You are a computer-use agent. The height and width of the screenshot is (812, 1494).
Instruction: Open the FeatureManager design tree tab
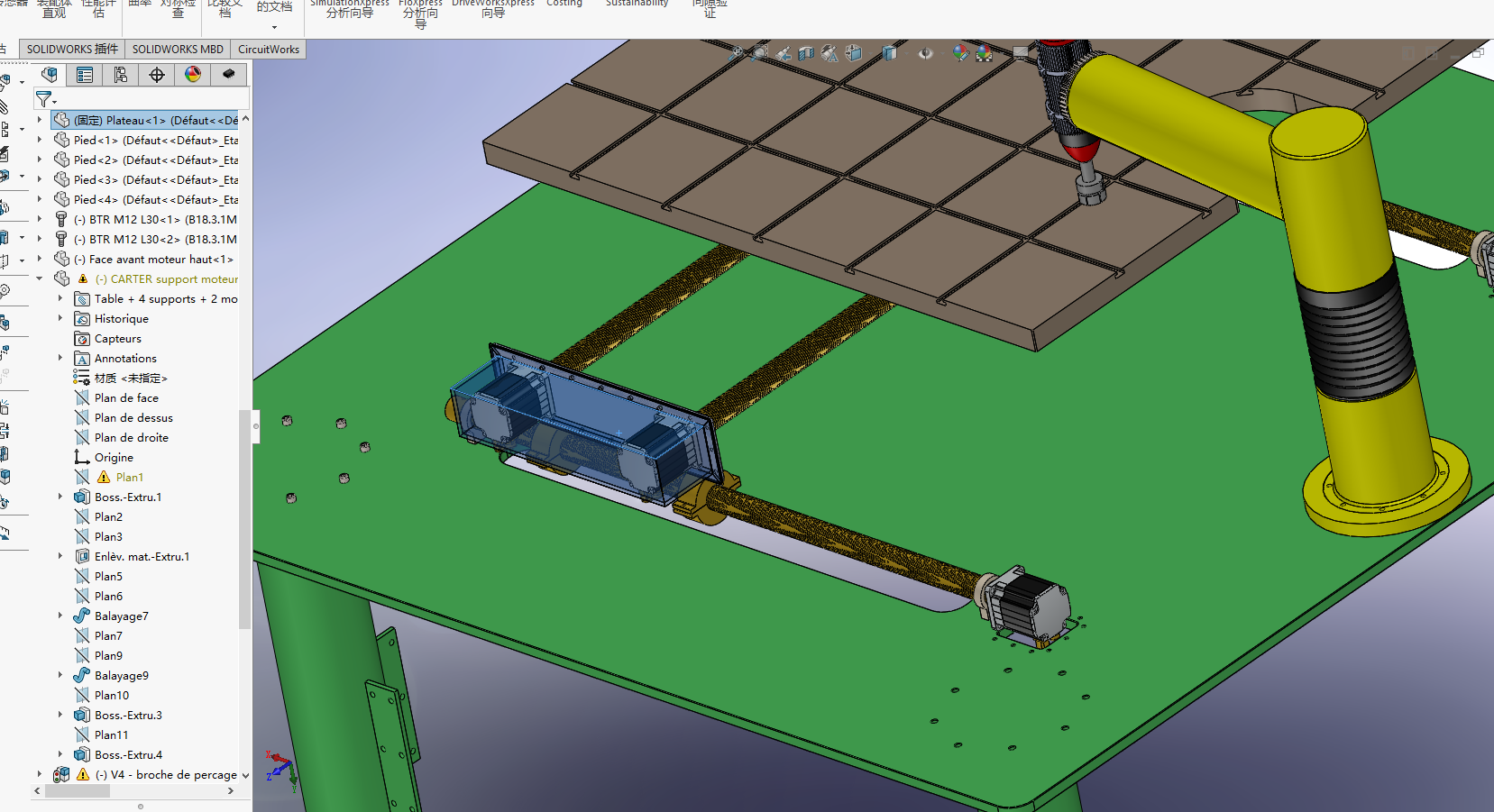49,75
